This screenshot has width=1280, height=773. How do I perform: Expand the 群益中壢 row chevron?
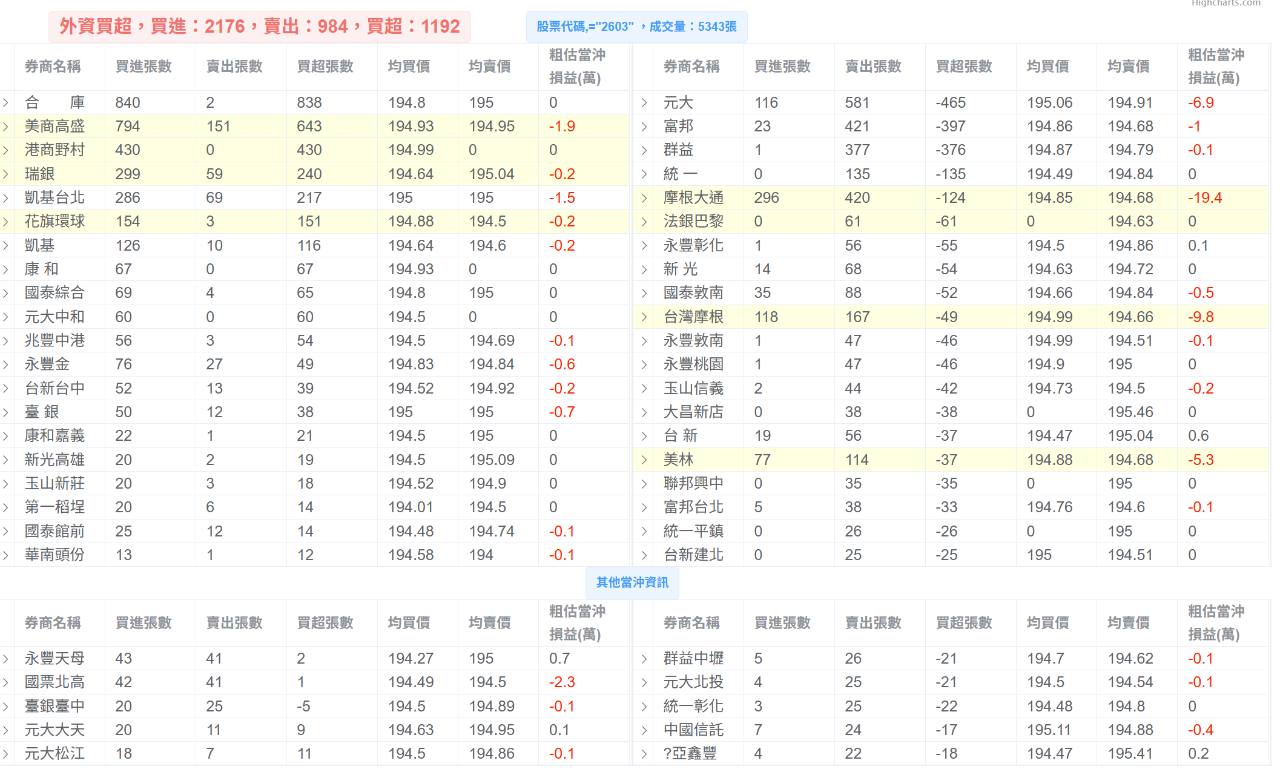point(644,658)
